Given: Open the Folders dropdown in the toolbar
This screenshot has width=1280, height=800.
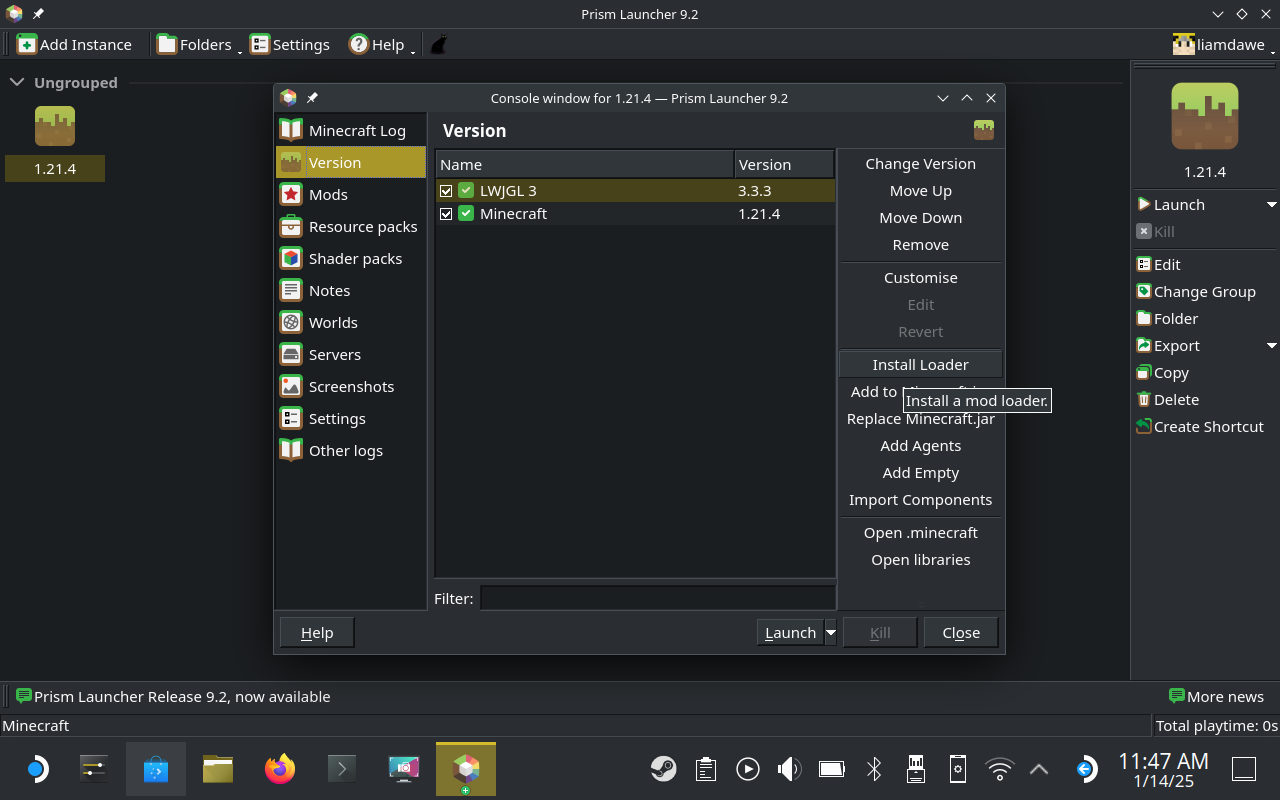Looking at the screenshot, I should click(x=198, y=44).
